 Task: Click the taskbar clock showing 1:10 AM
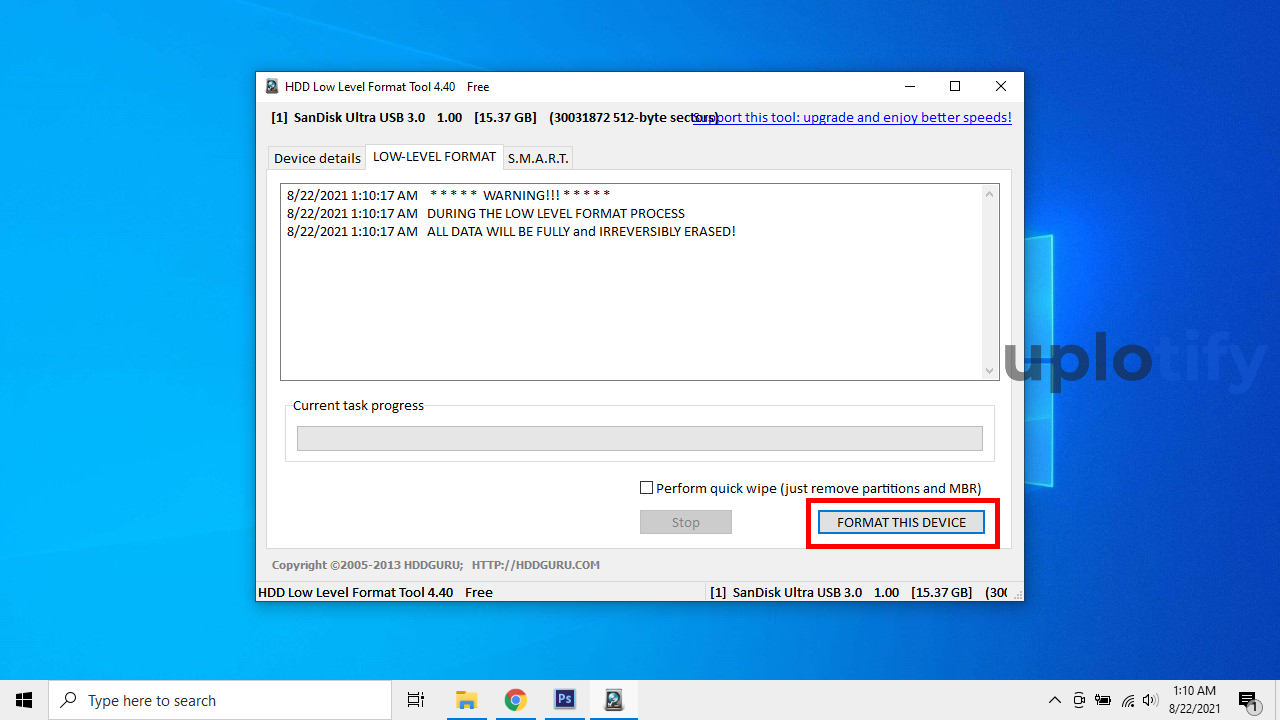point(1194,700)
